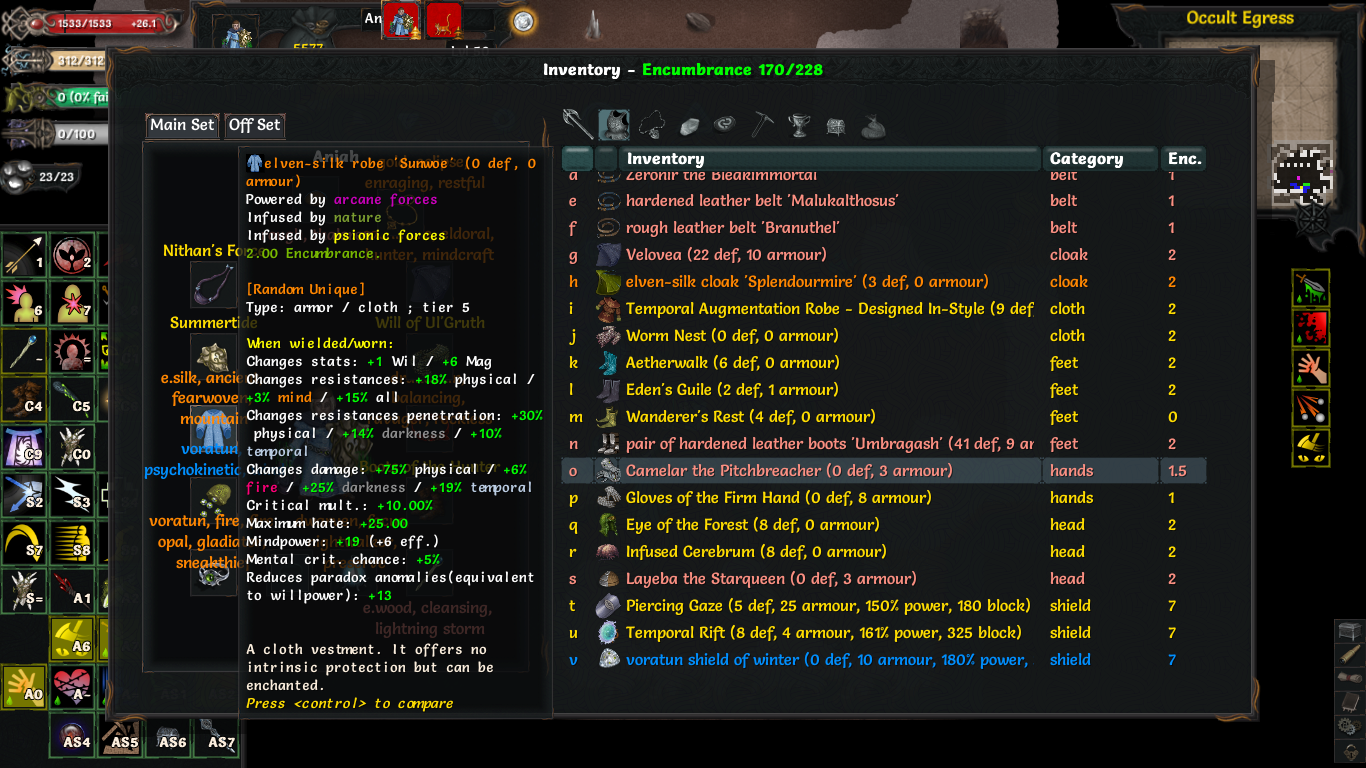Use the lightning talent on hotkey S3

pyautogui.click(x=72, y=495)
